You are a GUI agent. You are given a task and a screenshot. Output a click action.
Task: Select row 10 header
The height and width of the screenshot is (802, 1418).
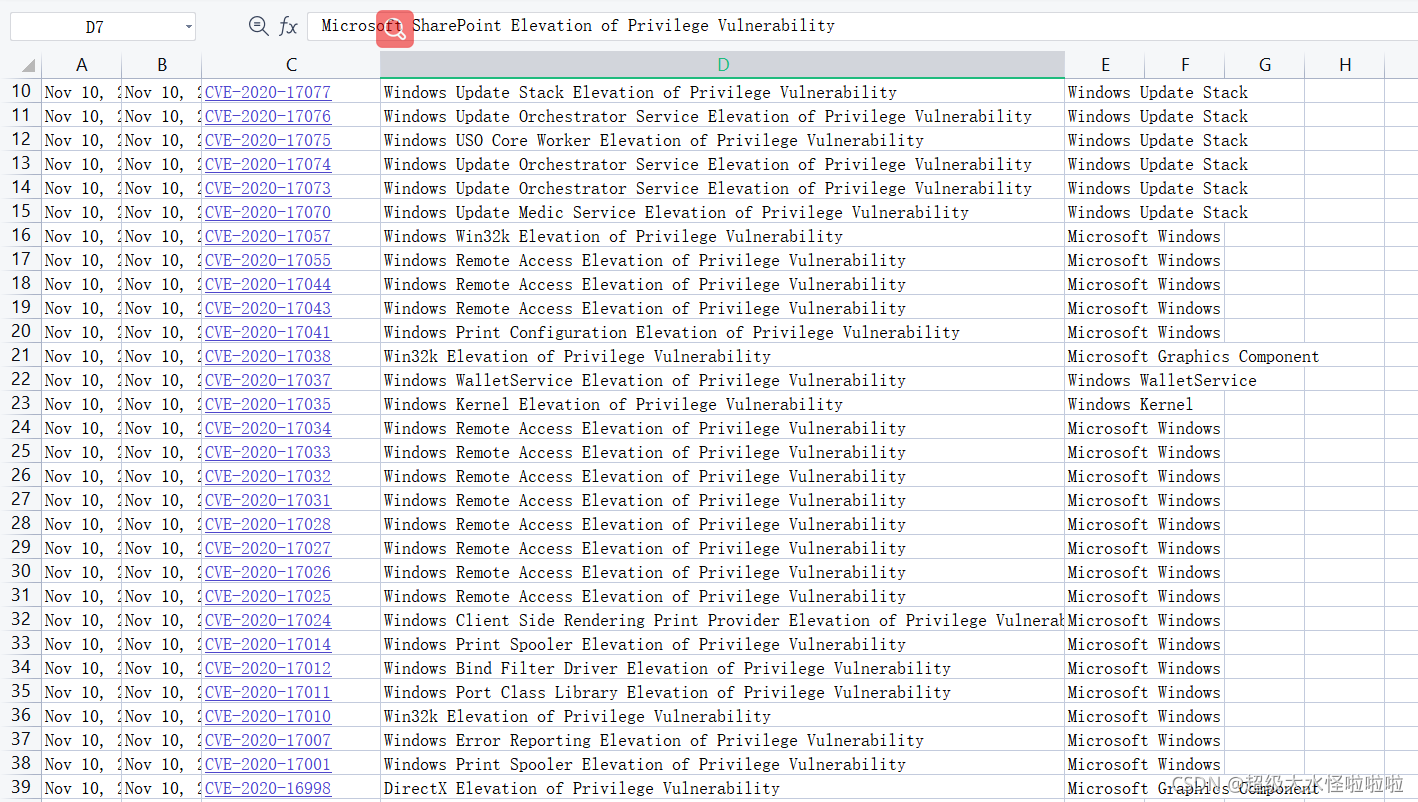tap(21, 91)
